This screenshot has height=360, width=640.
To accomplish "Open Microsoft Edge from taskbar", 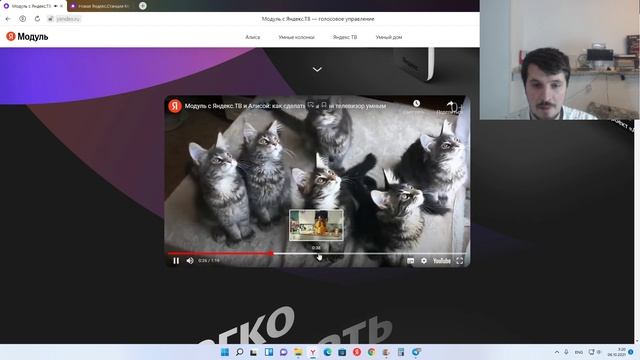I will click(x=327, y=352).
